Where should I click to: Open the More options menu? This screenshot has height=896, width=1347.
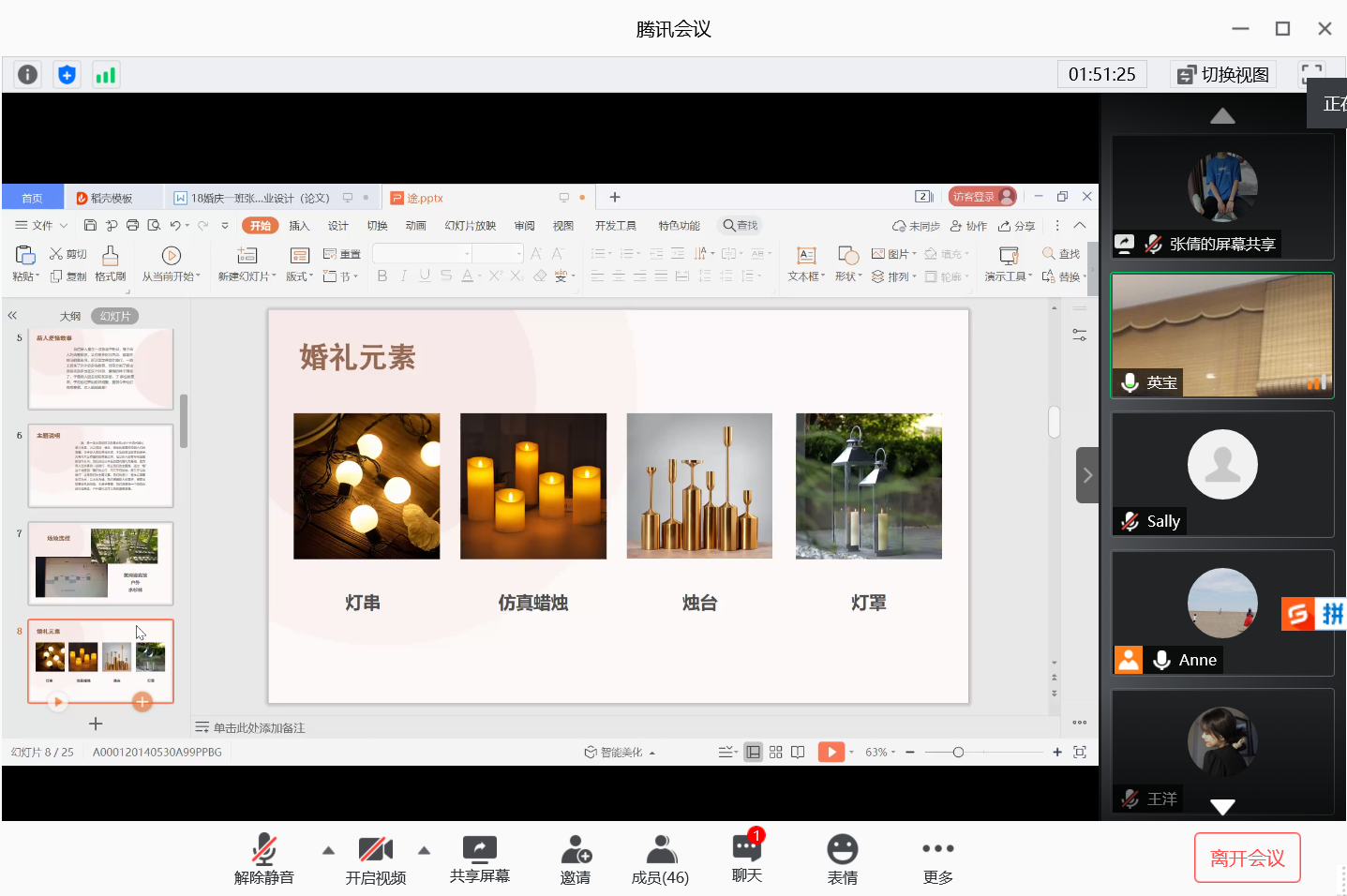[937, 857]
